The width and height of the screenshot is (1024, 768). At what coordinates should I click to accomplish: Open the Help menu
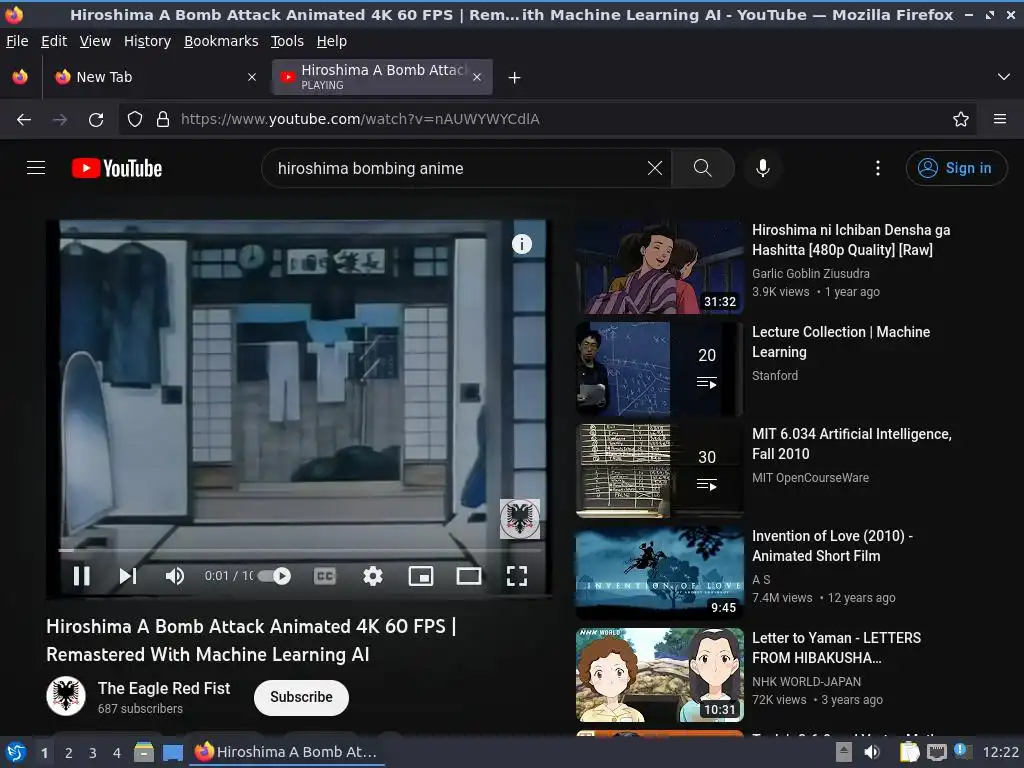tap(332, 41)
